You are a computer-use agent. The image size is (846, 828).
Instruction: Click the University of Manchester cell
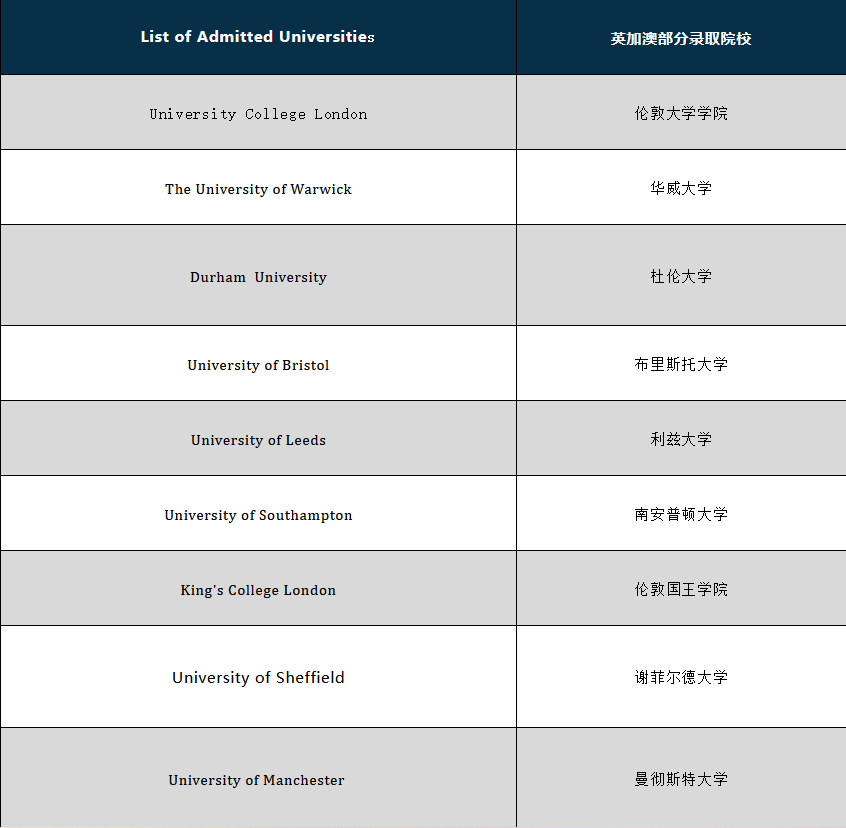tap(256, 780)
